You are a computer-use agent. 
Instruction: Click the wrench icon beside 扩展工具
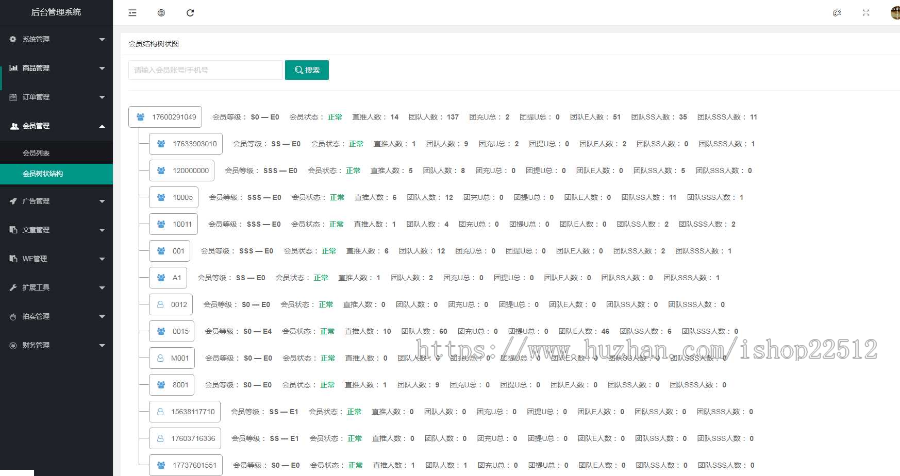(x=13, y=287)
